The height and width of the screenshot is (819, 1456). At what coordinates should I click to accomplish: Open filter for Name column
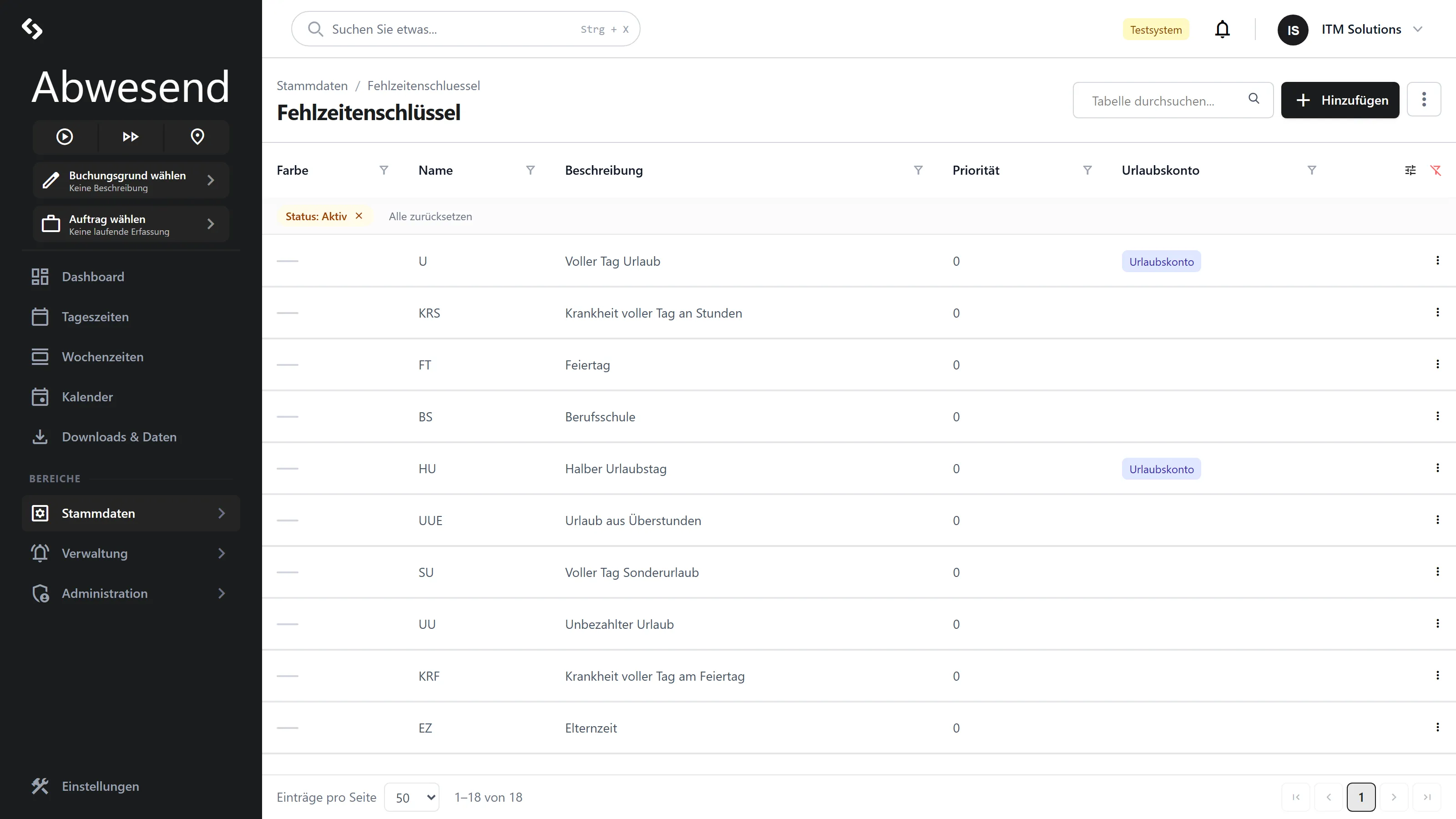pos(530,170)
